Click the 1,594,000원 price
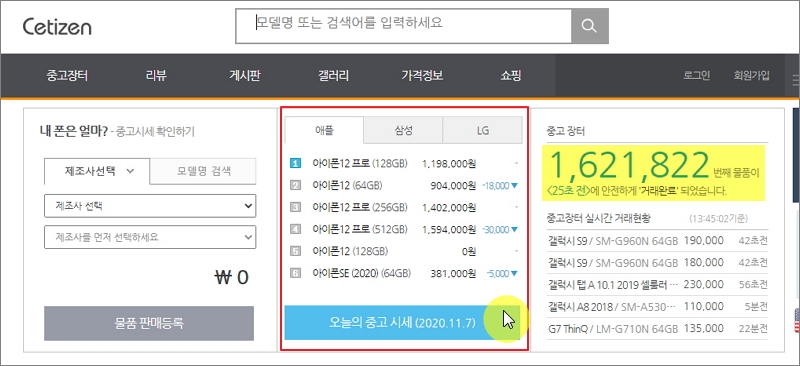 pos(449,230)
